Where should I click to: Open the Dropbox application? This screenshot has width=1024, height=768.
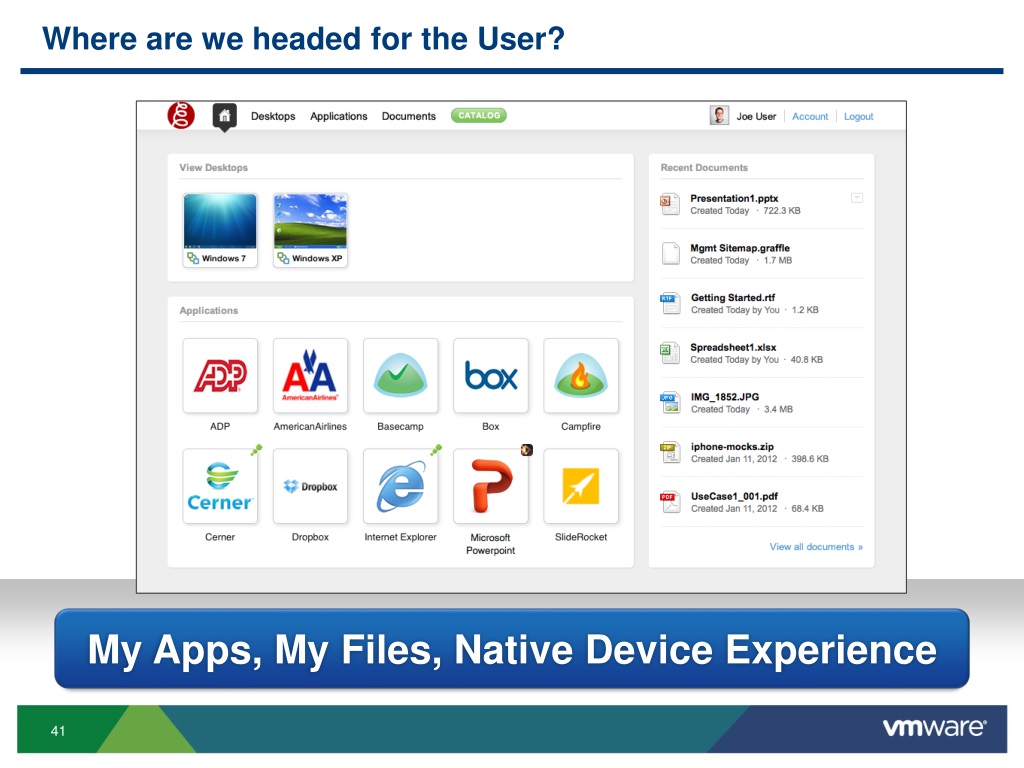310,486
